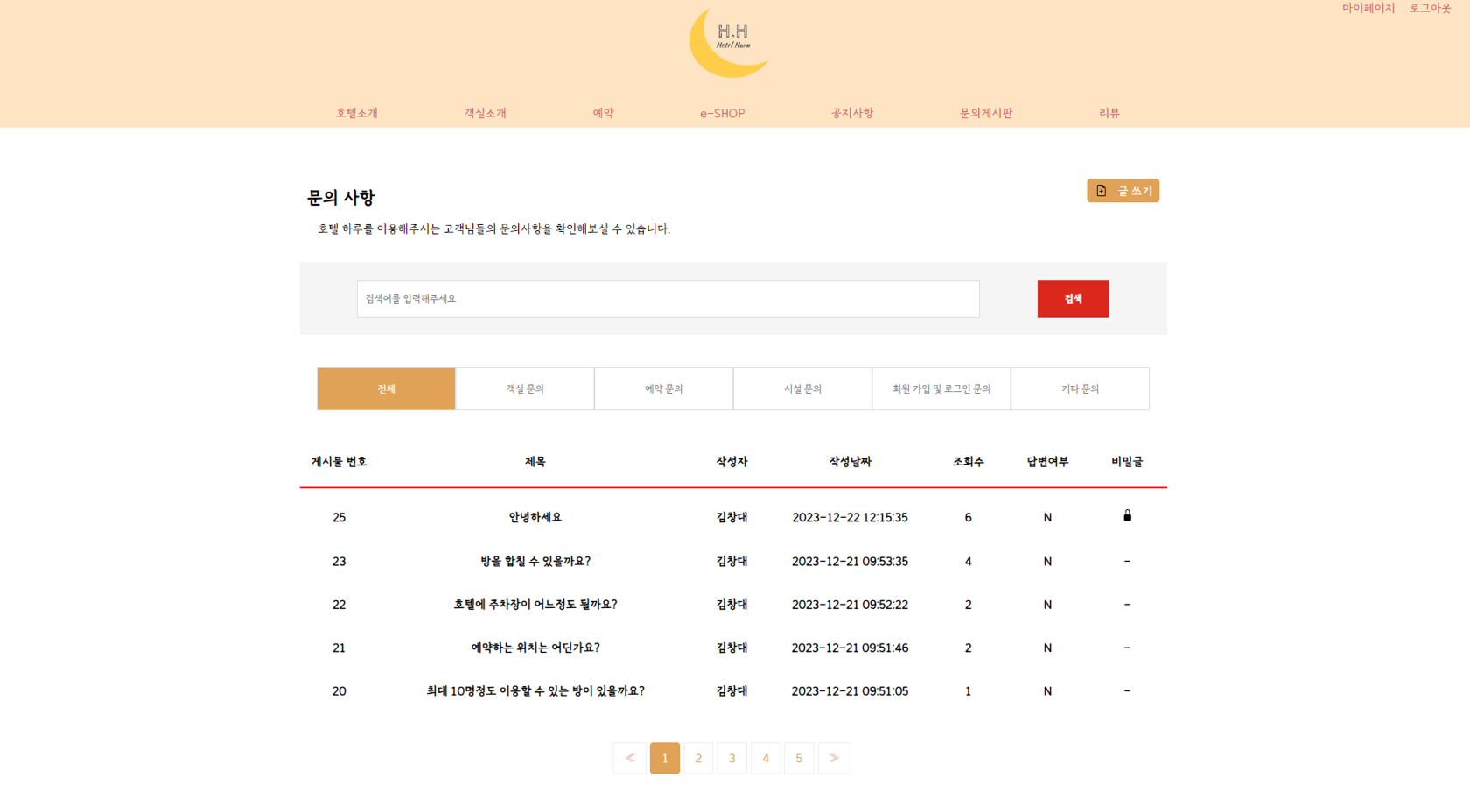Switch to the 객실 문의 tab
Image resolution: width=1470 pixels, height=812 pixels.
click(x=525, y=389)
